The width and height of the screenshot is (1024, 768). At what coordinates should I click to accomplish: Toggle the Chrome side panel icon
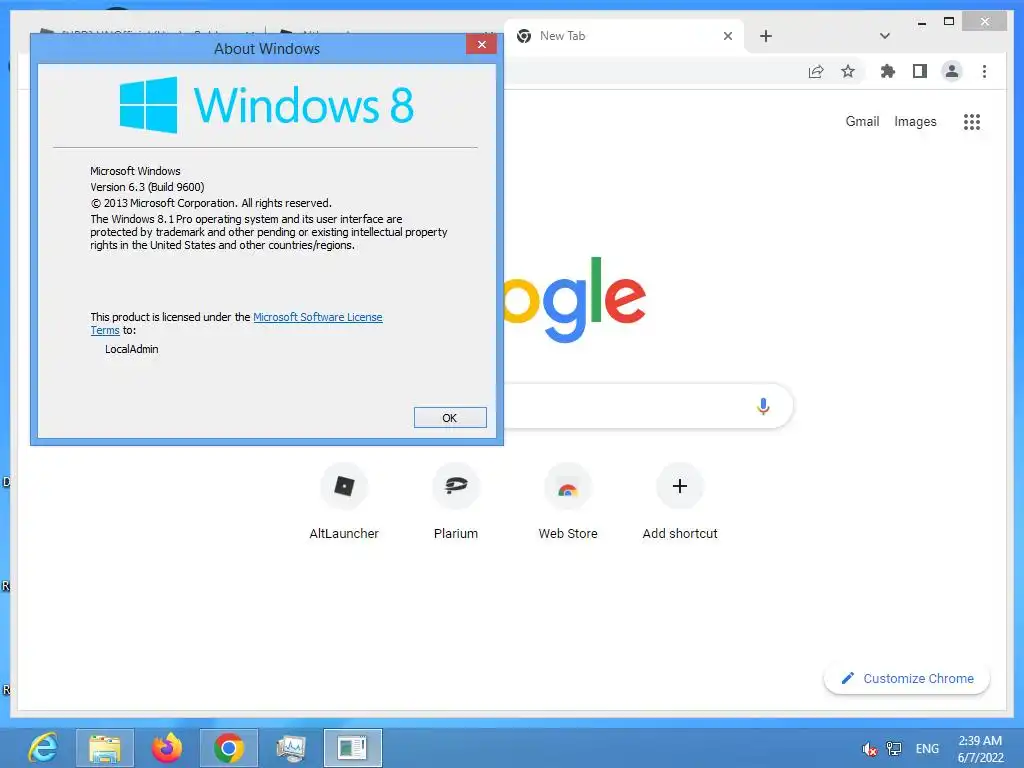[920, 71]
